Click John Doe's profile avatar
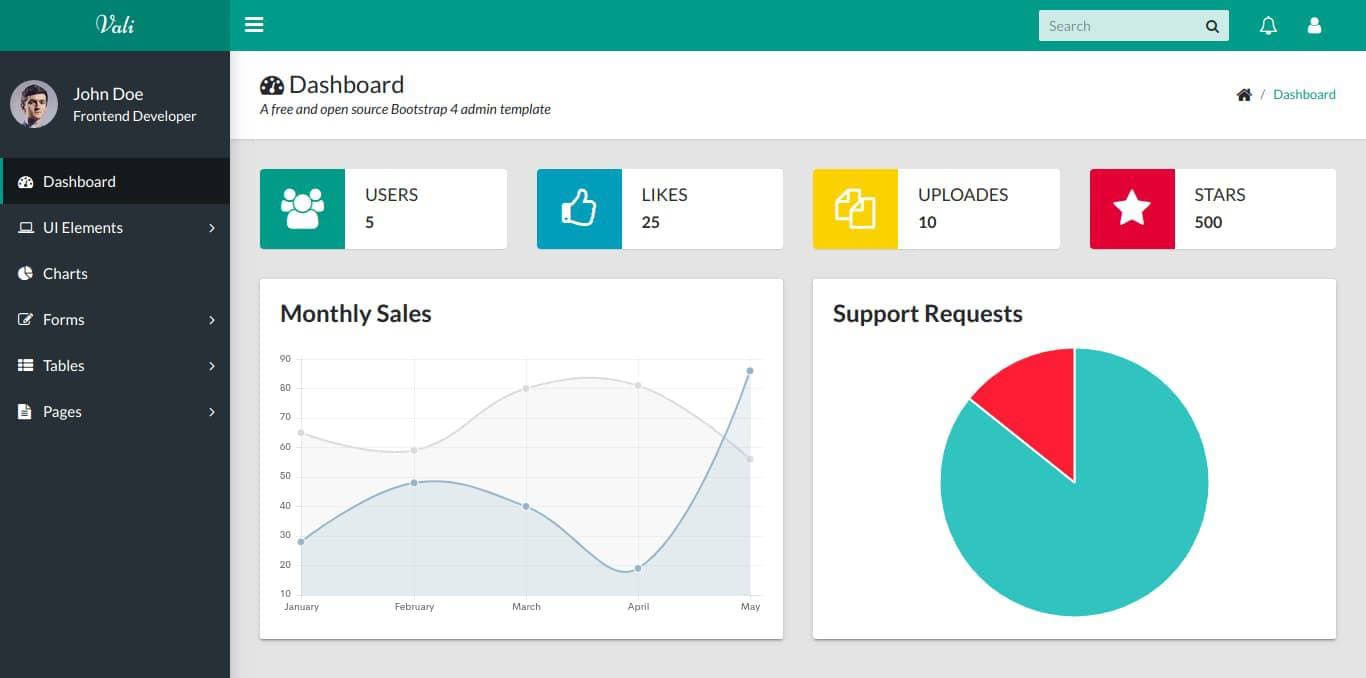Viewport: 1366px width, 678px height. [x=34, y=104]
